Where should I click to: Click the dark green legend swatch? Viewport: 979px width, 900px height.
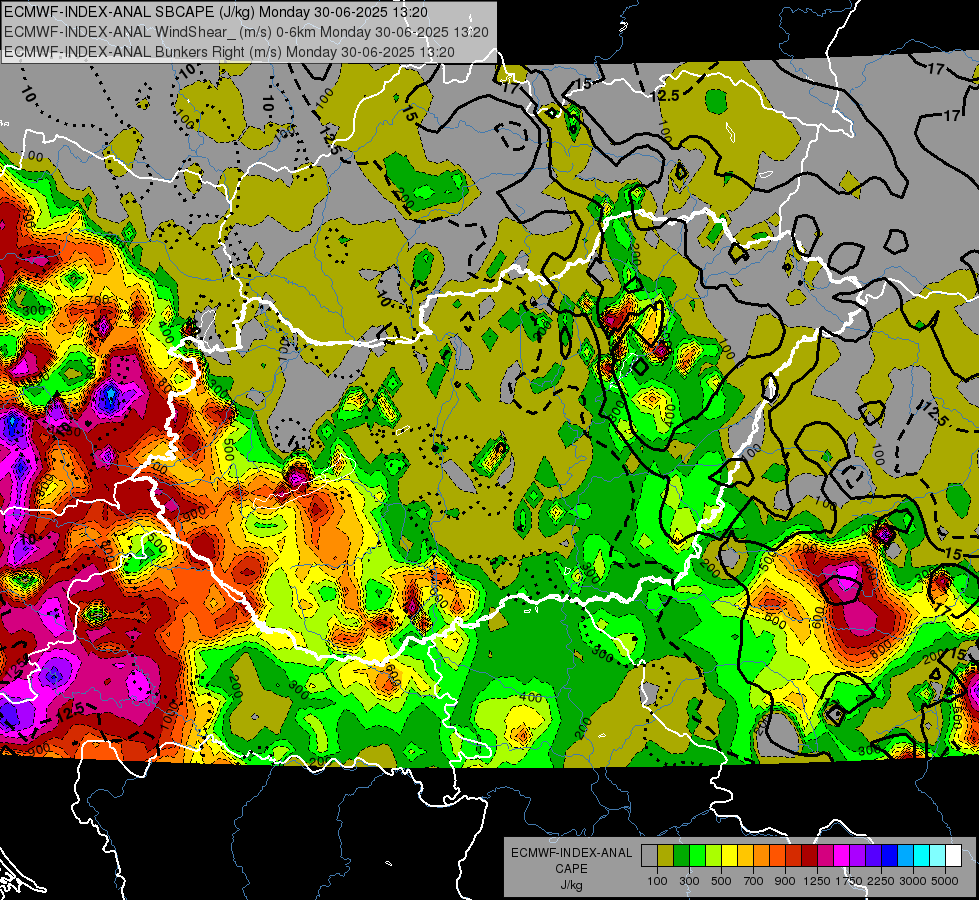681,856
